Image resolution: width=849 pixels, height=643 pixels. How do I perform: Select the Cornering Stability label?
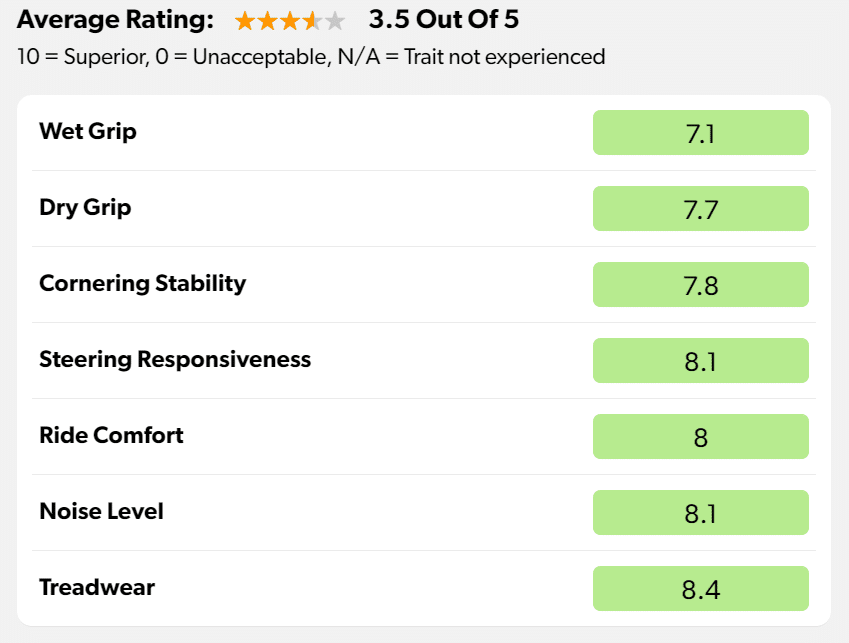pos(142,283)
